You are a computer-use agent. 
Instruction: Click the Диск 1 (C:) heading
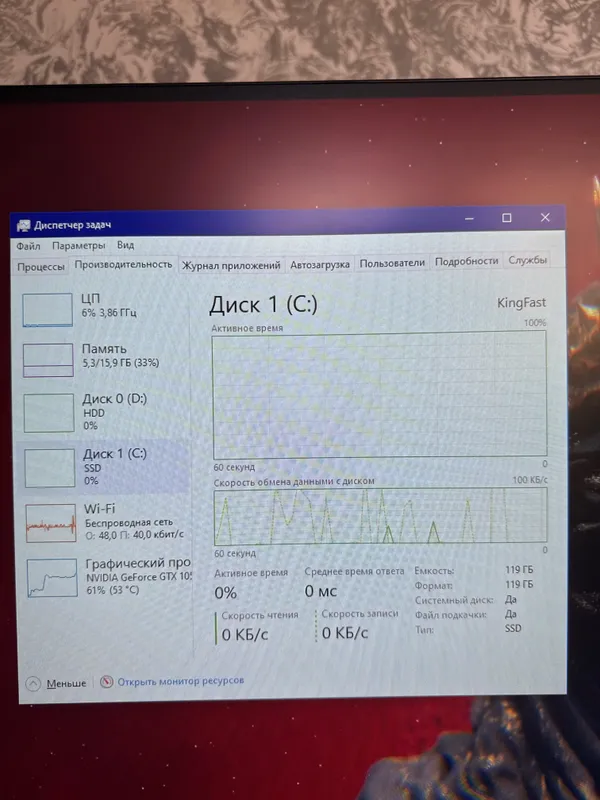(x=263, y=305)
